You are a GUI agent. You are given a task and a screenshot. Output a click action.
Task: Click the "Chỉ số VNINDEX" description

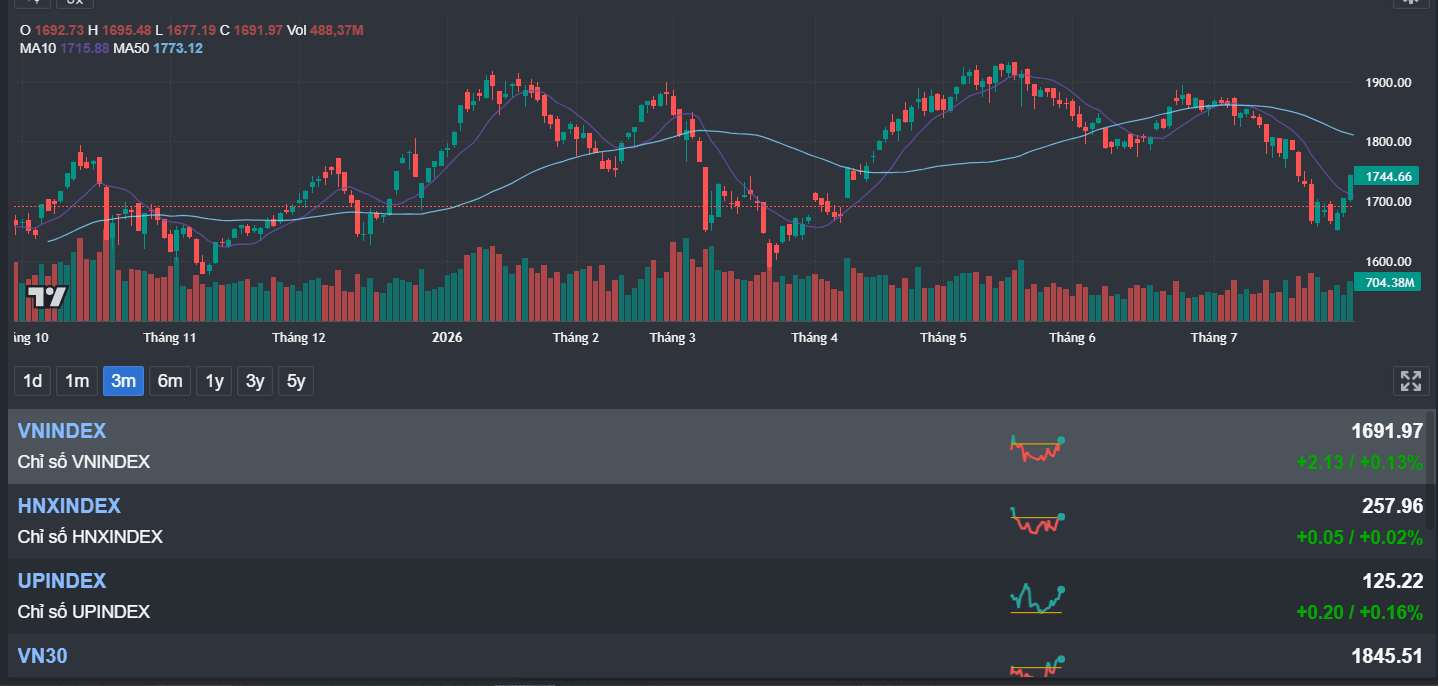[x=84, y=462]
